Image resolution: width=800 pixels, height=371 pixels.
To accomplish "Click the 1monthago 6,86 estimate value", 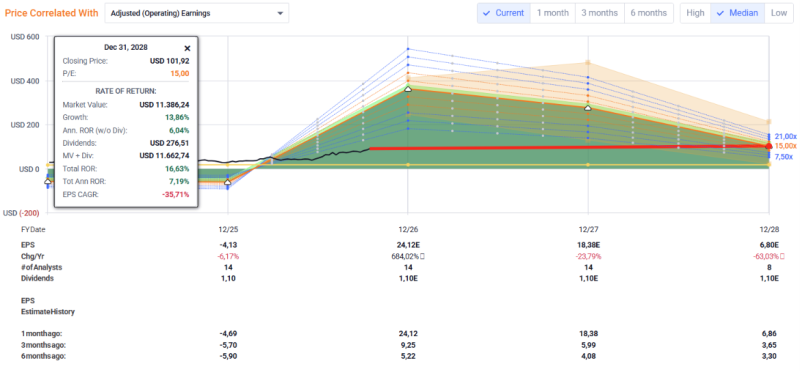I will pos(769,333).
